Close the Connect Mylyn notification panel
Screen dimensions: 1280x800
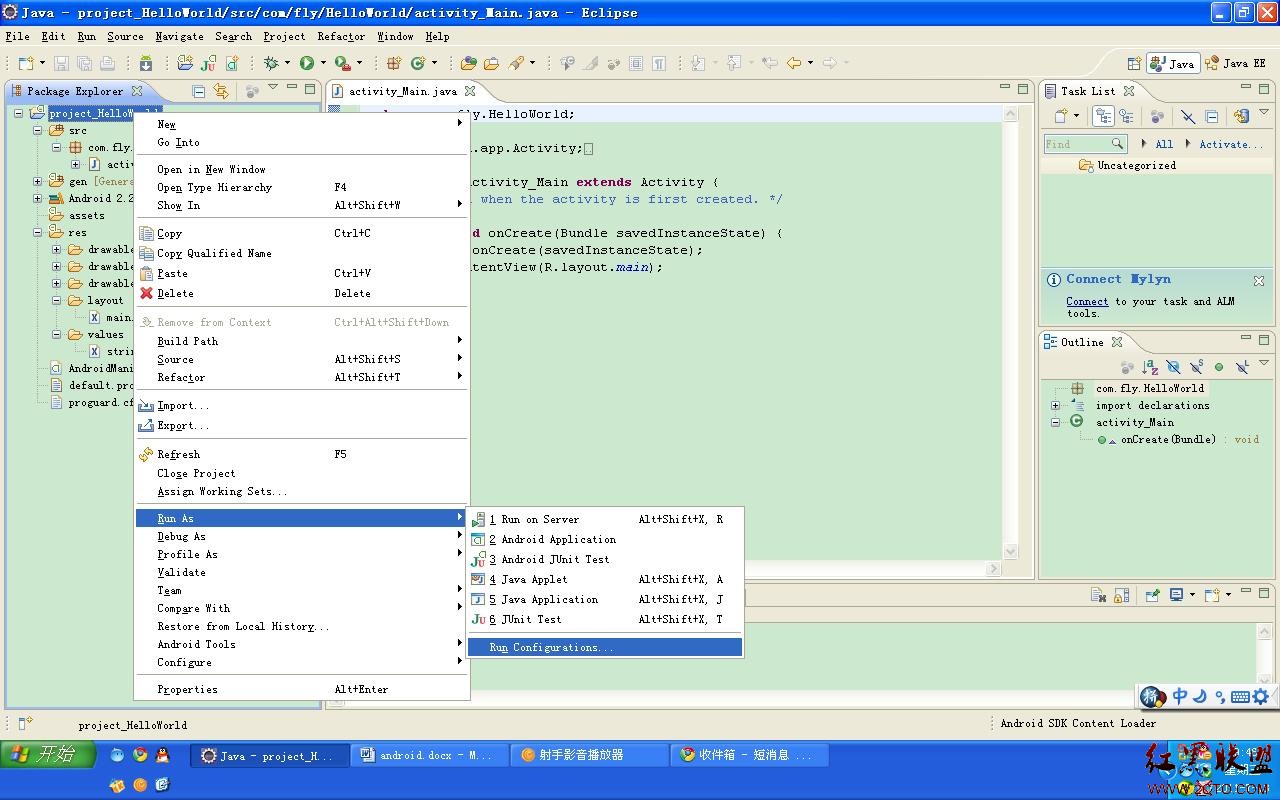(x=1259, y=281)
